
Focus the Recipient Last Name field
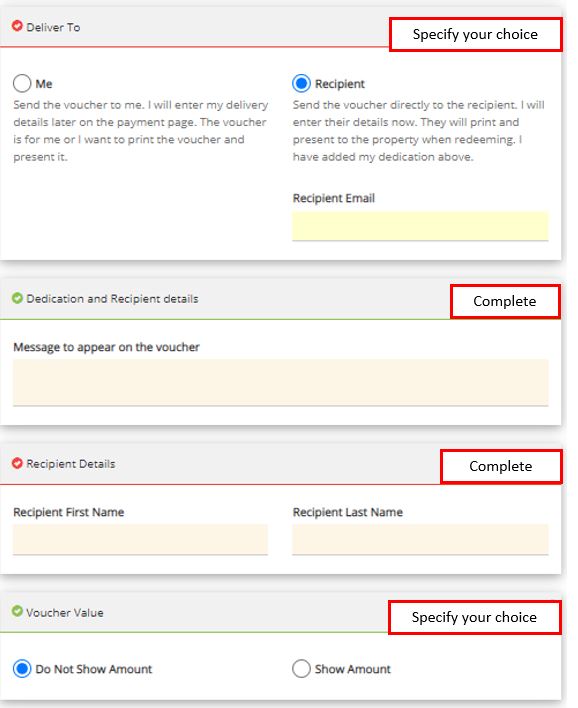(x=420, y=540)
